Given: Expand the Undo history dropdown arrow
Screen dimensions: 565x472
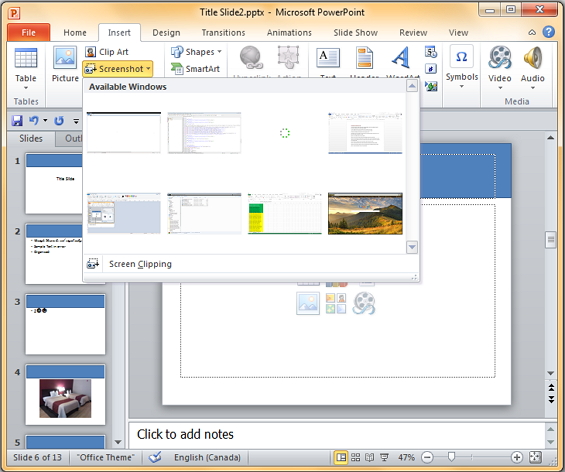Looking at the screenshot, I should [x=45, y=120].
